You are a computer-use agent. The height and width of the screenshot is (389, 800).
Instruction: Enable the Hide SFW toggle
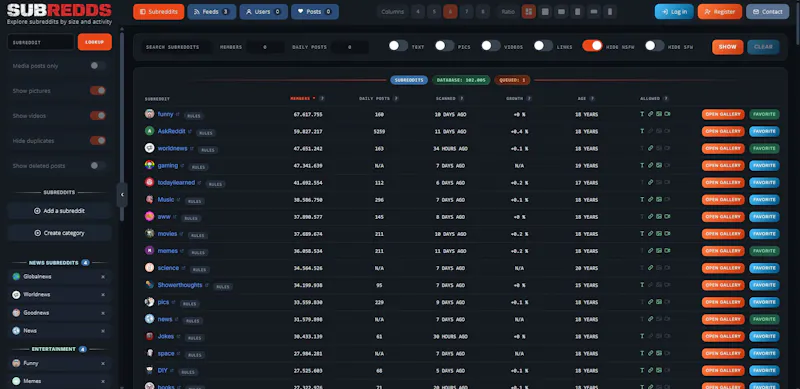point(655,46)
